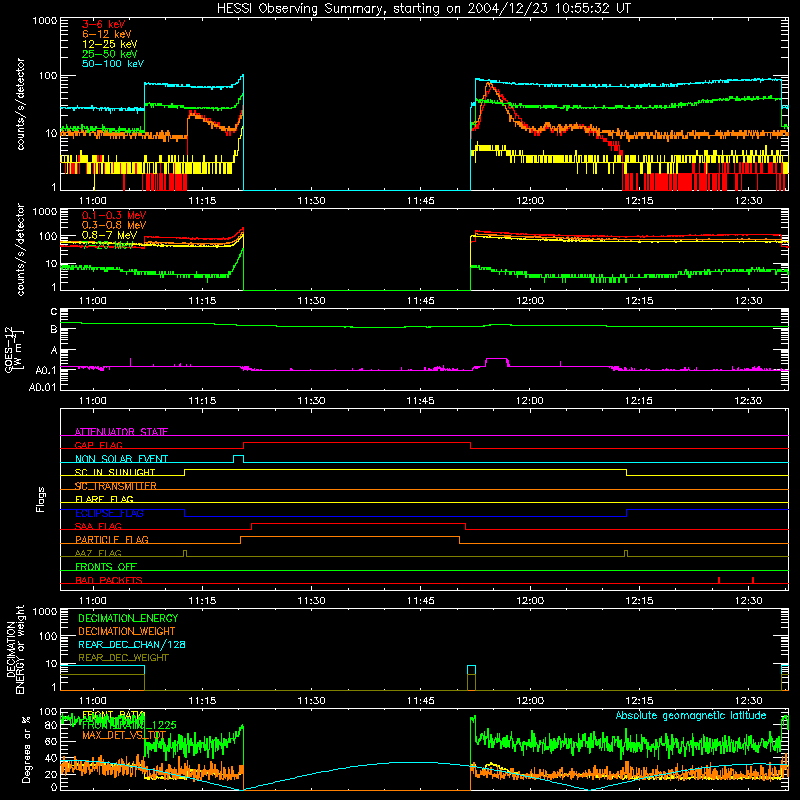Click the B level tick on GOES axis
Image resolution: width=800 pixels, height=800 pixels.
tap(54, 330)
